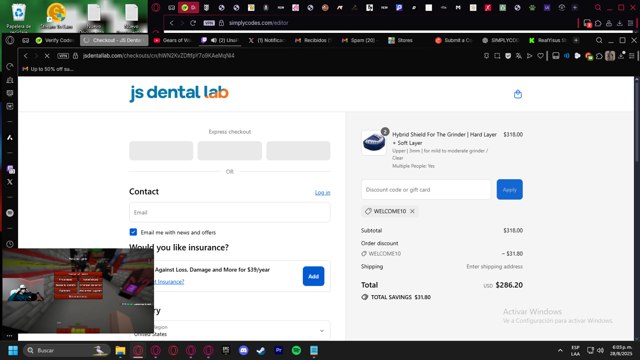Image resolution: width=640 pixels, height=360 pixels.
Task: Uncheck Email me with news and offers
Action: coord(133,232)
